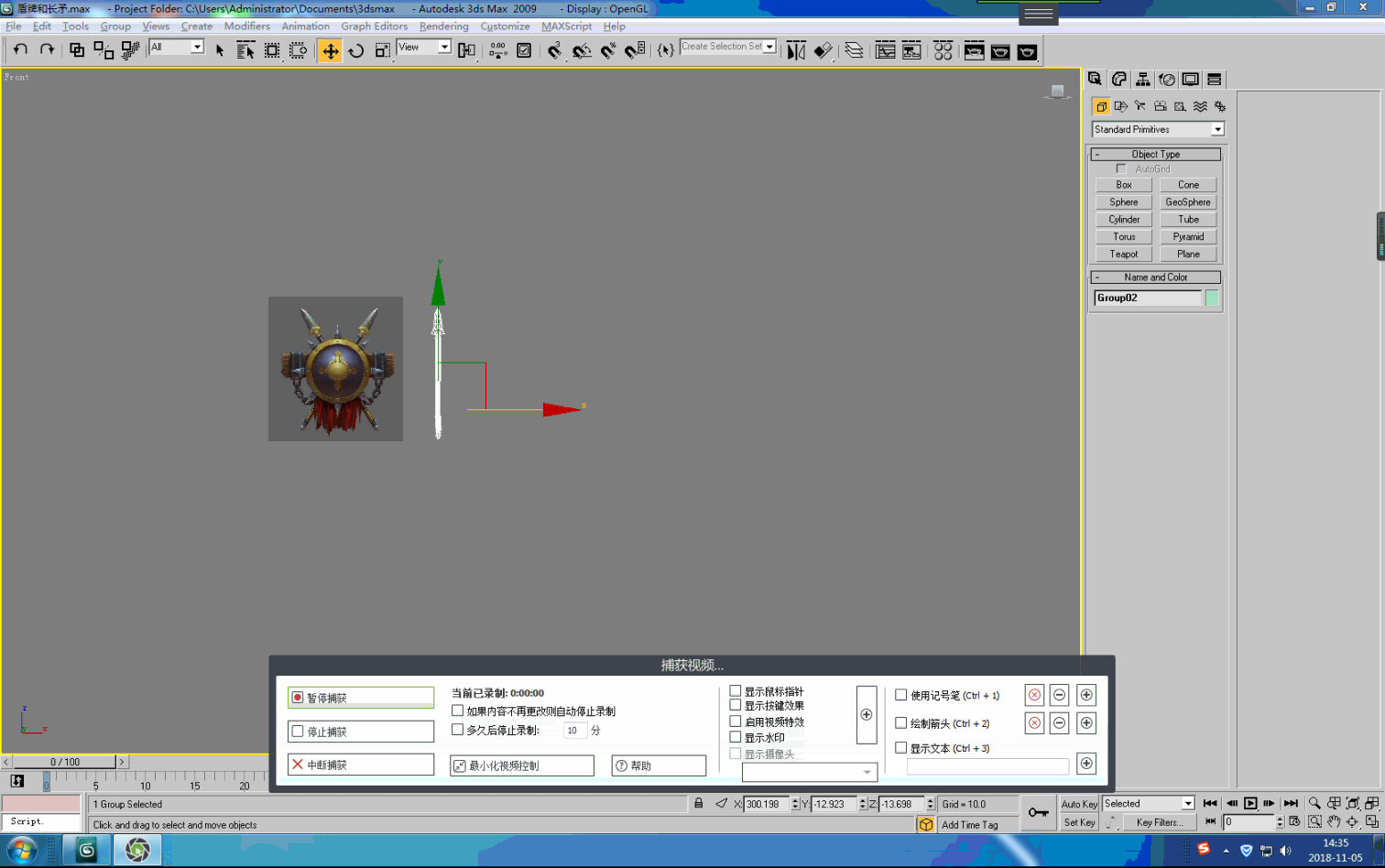Activate the Select and Link tool
This screenshot has width=1385, height=868.
pos(77,50)
